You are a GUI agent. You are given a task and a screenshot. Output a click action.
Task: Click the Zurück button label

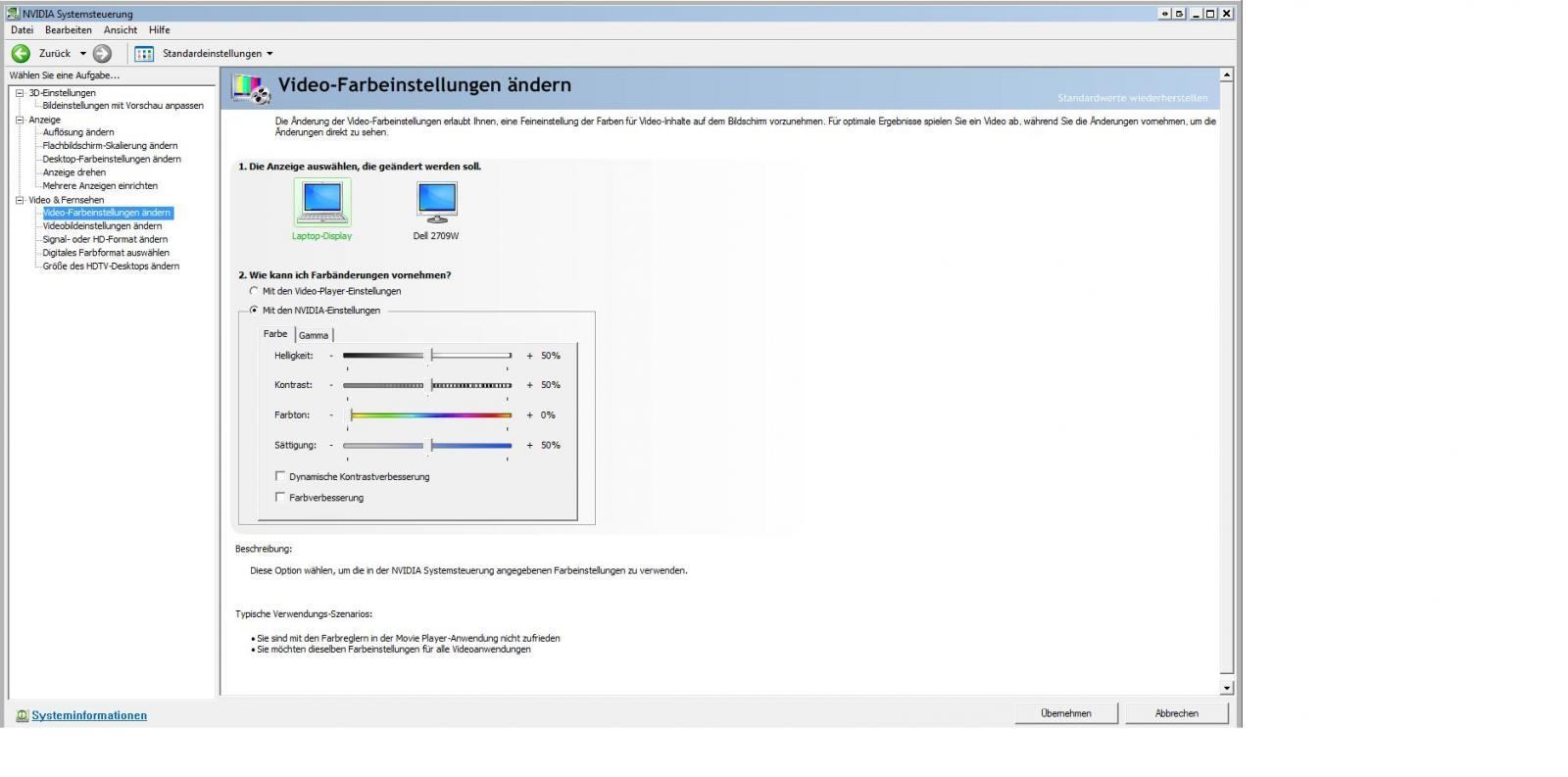tap(55, 54)
